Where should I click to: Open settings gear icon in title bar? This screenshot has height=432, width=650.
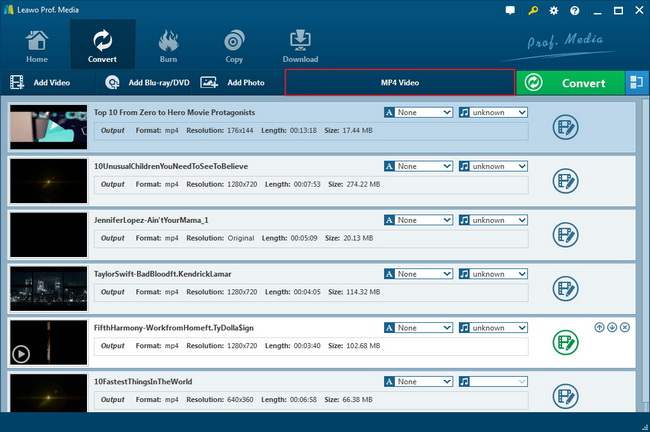tap(554, 11)
